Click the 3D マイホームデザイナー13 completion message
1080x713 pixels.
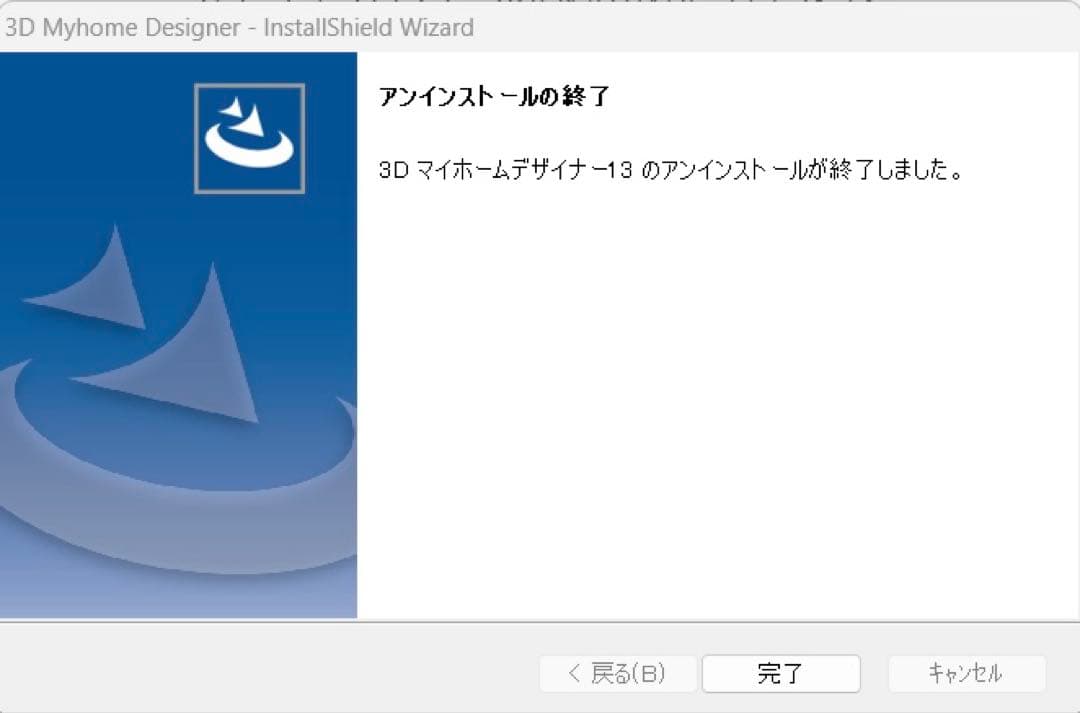671,169
